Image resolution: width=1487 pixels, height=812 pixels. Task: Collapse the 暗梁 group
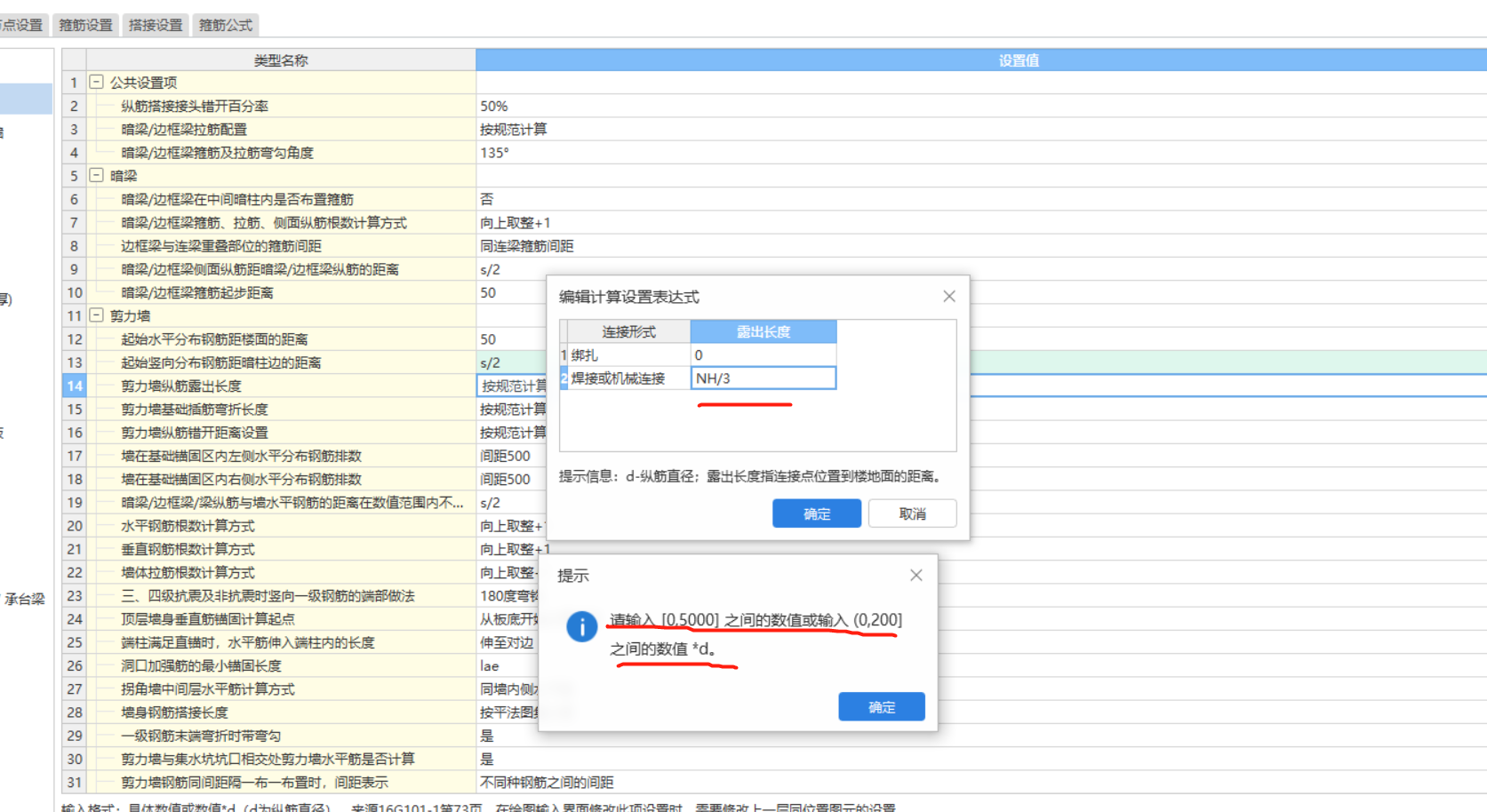point(97,175)
